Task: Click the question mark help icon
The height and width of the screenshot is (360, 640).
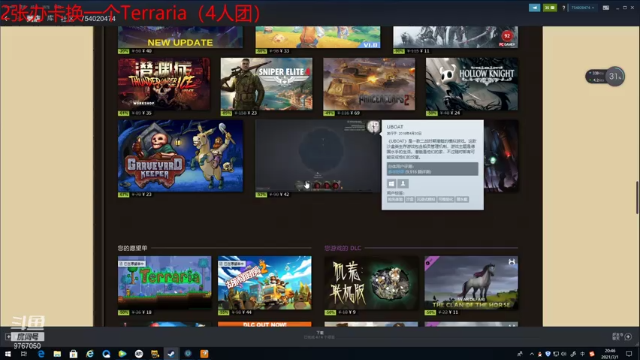Action: coord(564,8)
